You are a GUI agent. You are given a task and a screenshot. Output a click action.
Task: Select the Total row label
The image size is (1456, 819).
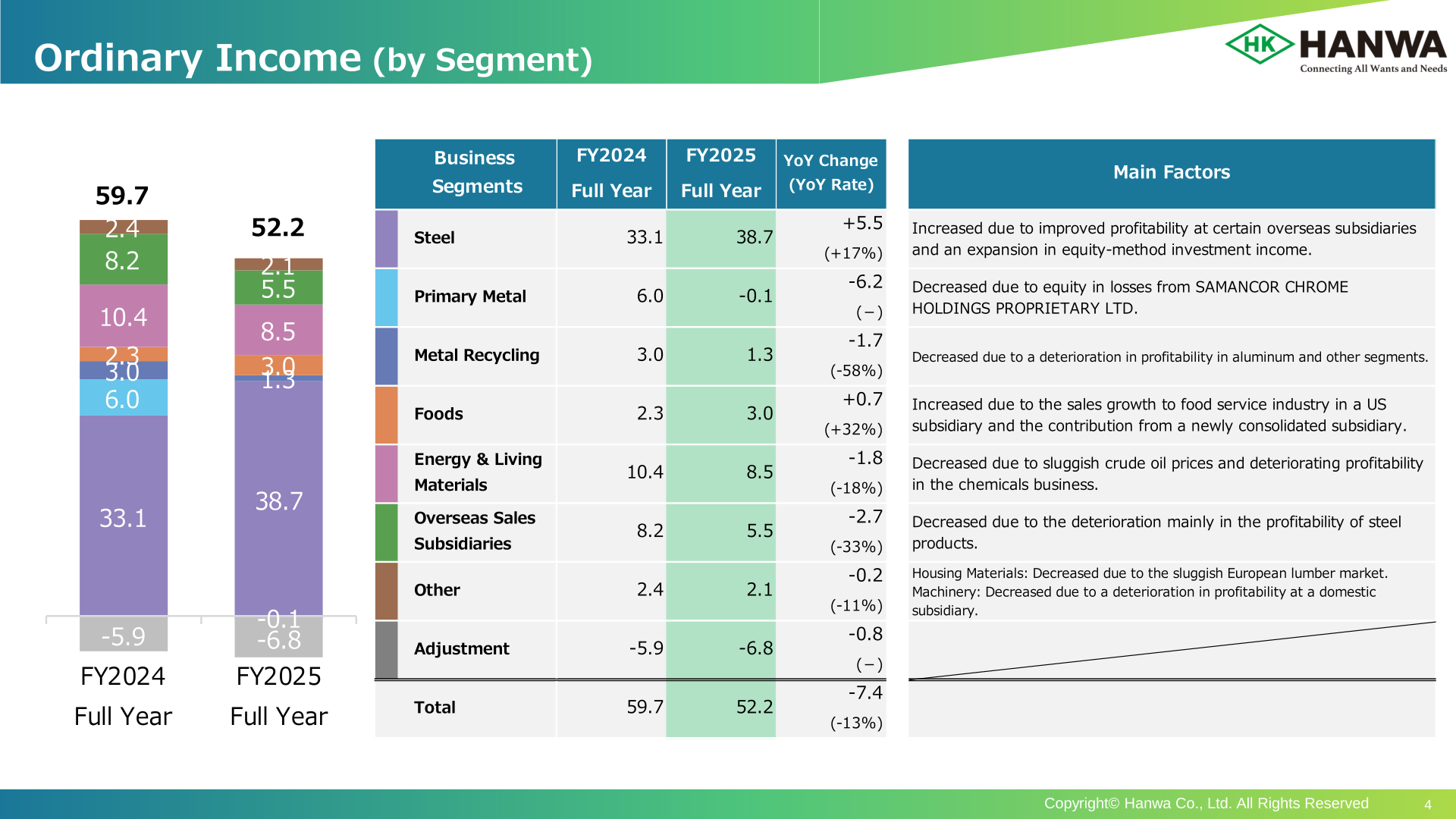435,708
